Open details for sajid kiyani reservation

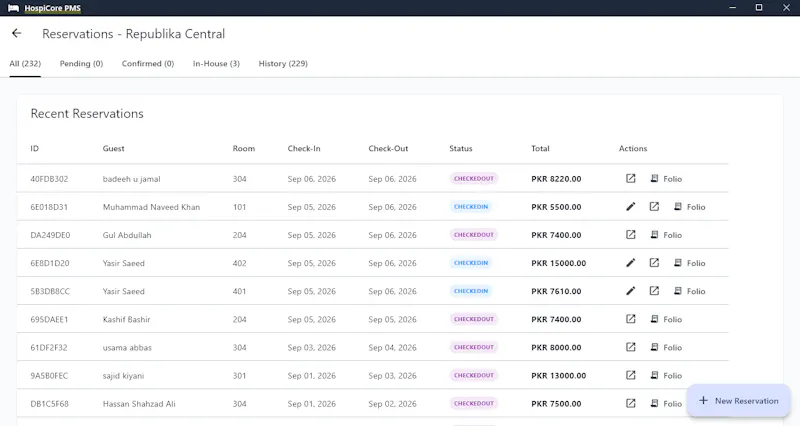click(631, 375)
